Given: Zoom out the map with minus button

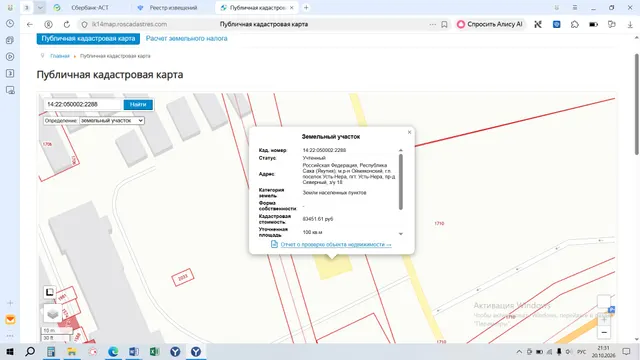Looking at the screenshot, I should [604, 333].
